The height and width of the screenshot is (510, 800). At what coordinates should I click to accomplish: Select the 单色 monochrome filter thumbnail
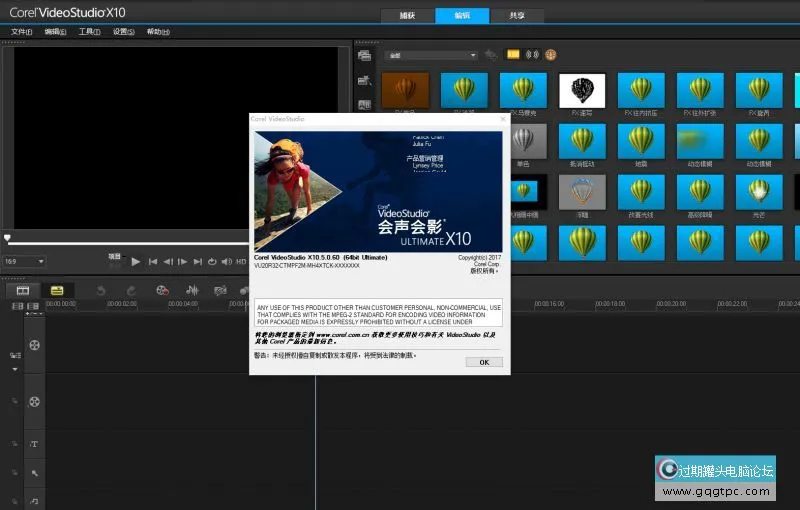(527, 141)
